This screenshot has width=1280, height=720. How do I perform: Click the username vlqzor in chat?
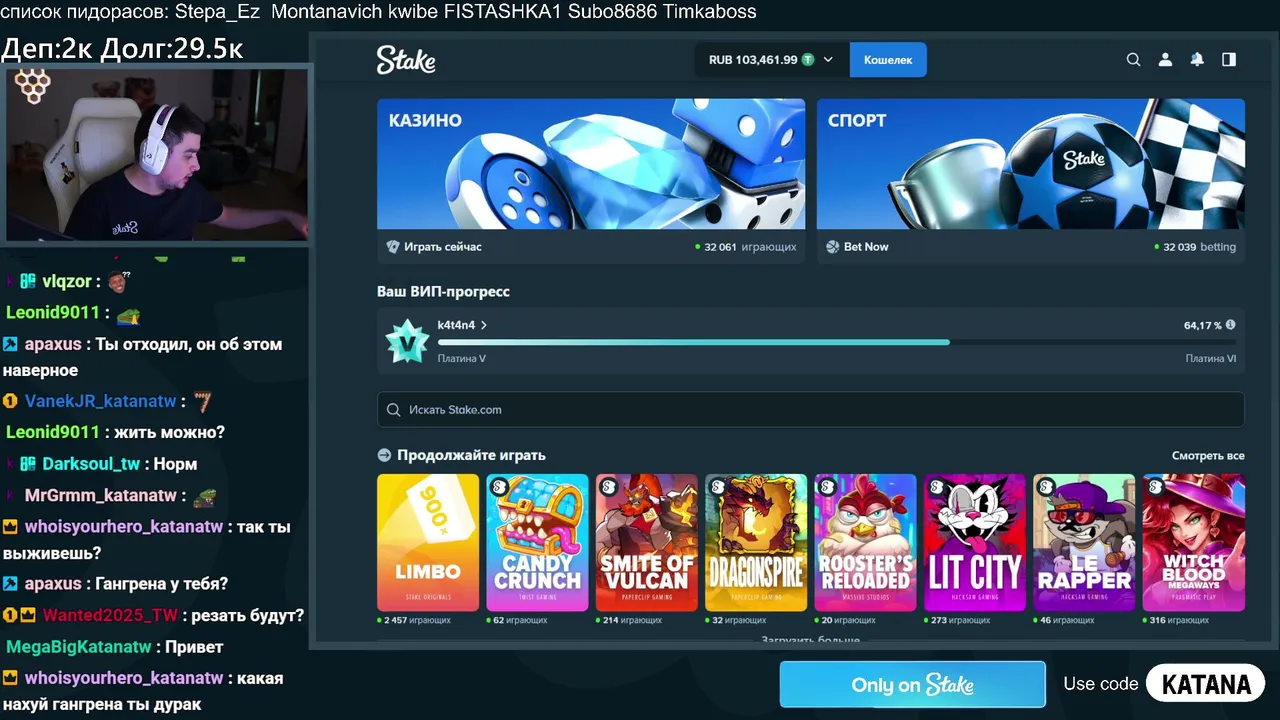[67, 282]
